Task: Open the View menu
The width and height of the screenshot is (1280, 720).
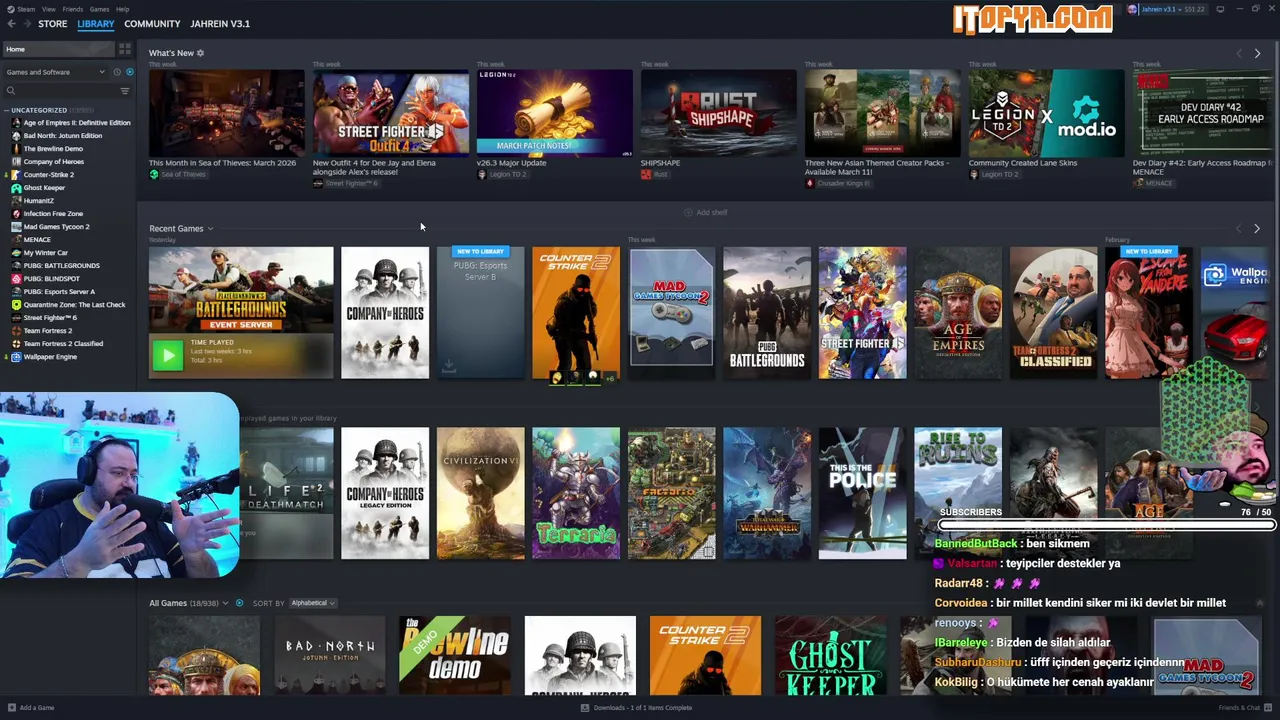Action: (48, 9)
